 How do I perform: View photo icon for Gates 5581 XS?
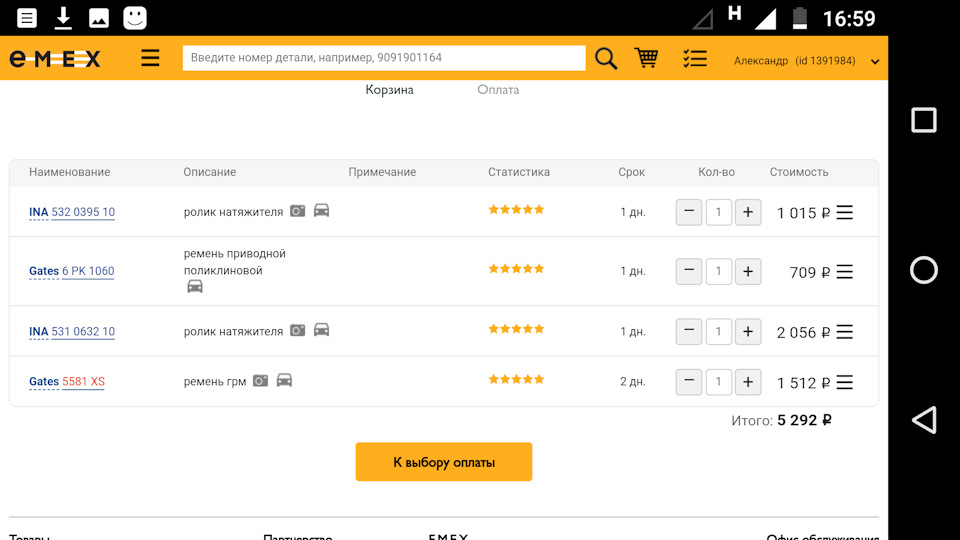[x=260, y=380]
